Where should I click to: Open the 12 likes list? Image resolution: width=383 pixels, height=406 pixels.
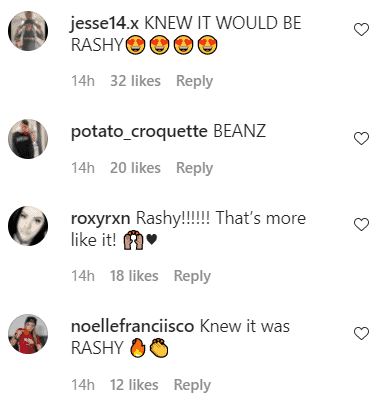134,385
